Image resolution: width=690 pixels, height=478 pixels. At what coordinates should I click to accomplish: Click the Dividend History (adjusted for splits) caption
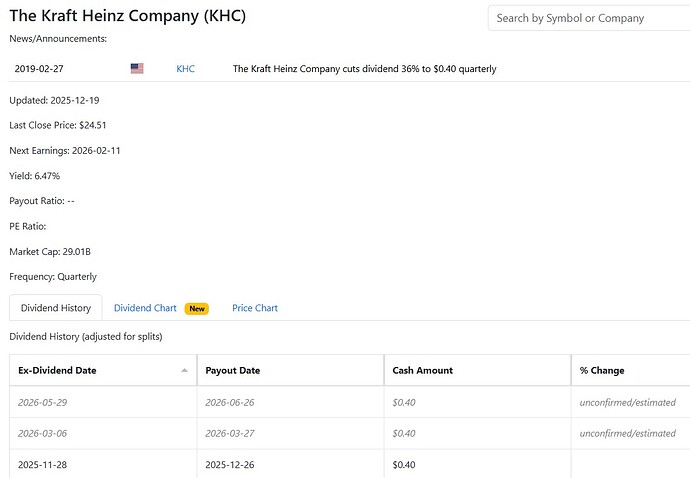(86, 337)
